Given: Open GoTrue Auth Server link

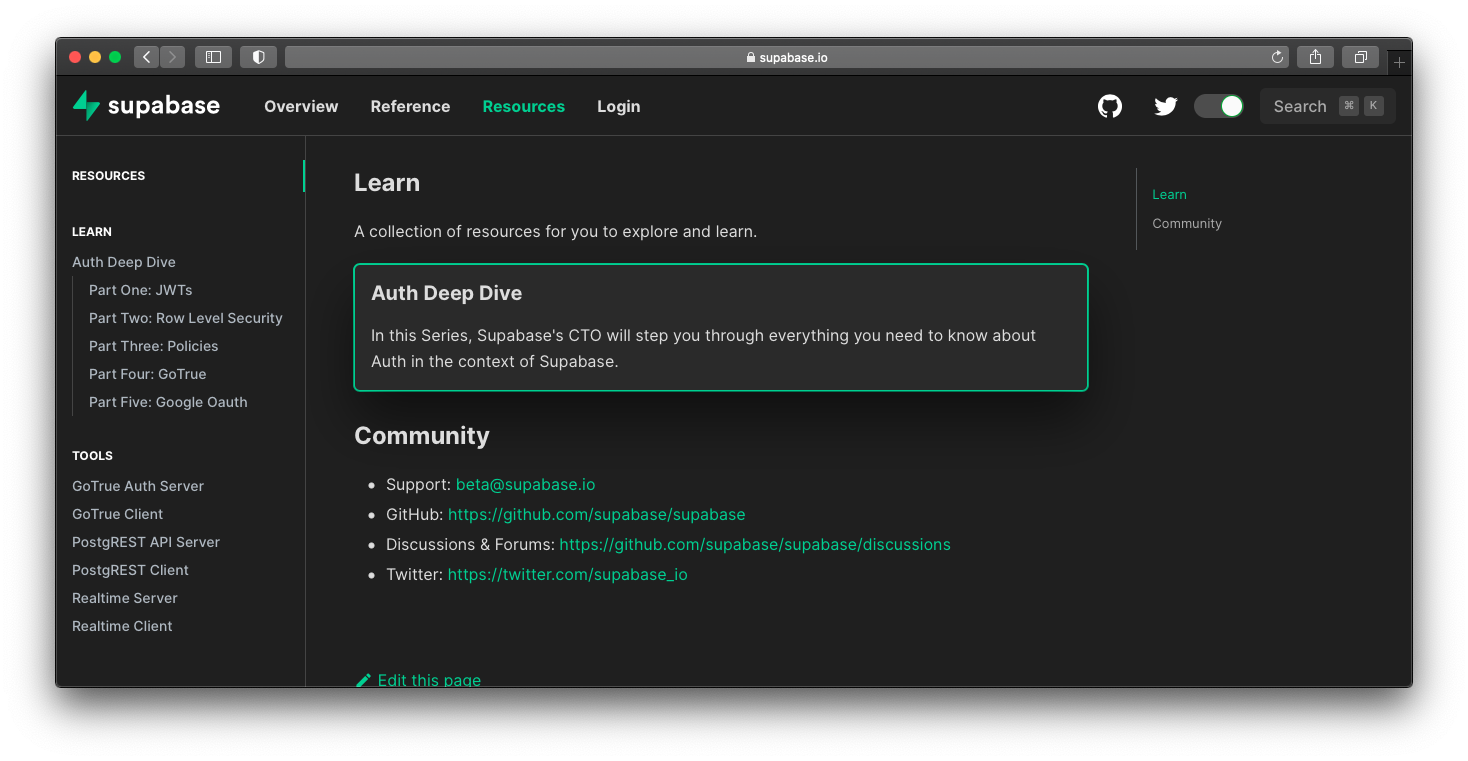Looking at the screenshot, I should 138,486.
